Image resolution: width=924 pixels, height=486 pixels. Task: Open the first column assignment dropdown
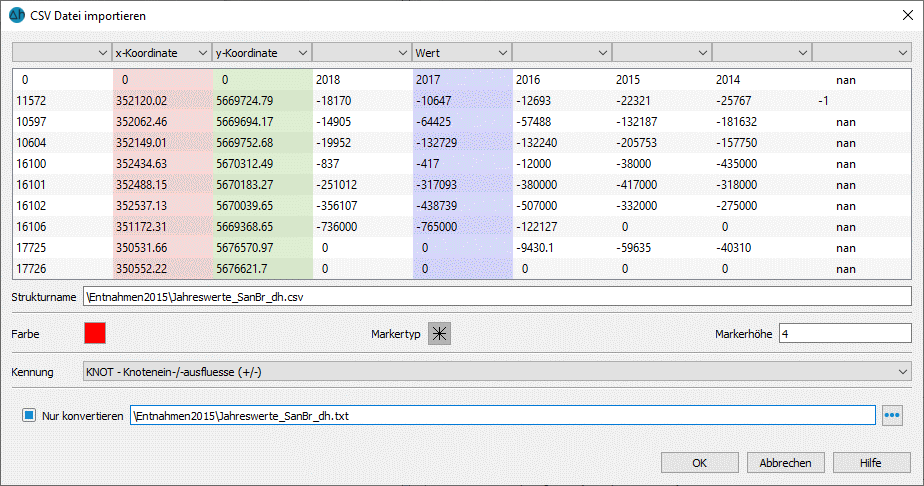62,53
